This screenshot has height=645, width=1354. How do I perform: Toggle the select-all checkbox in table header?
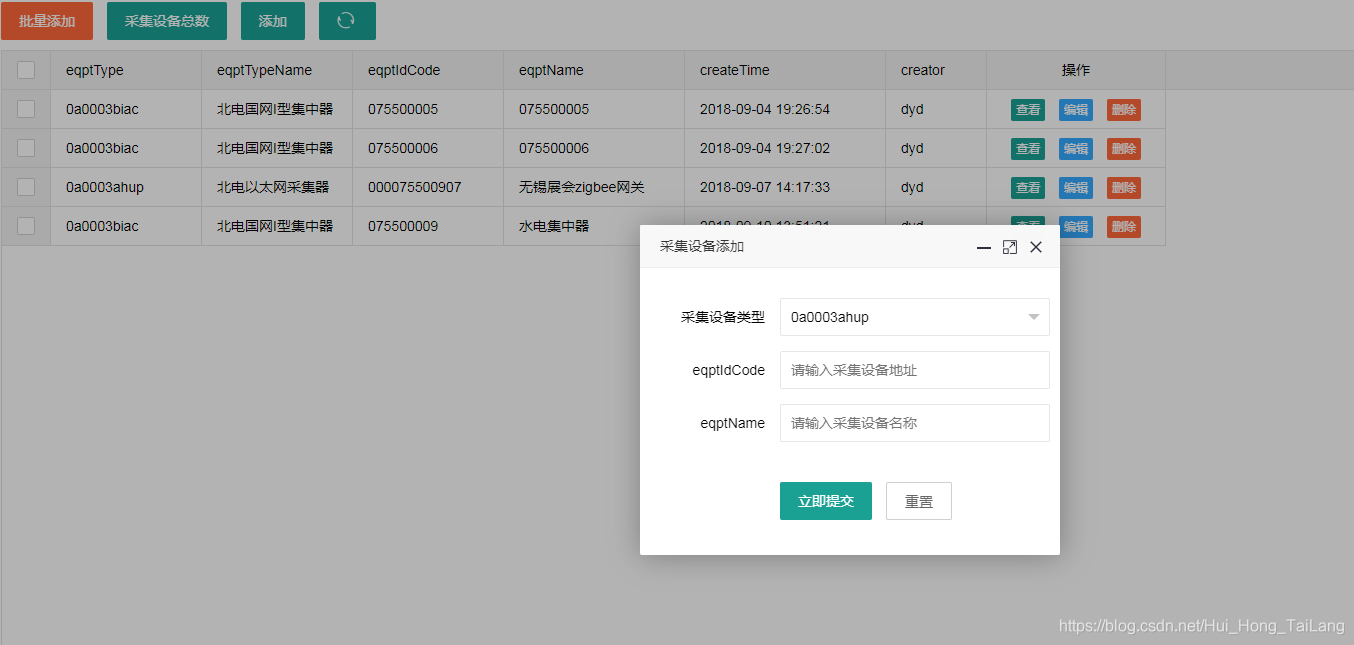tap(26, 70)
